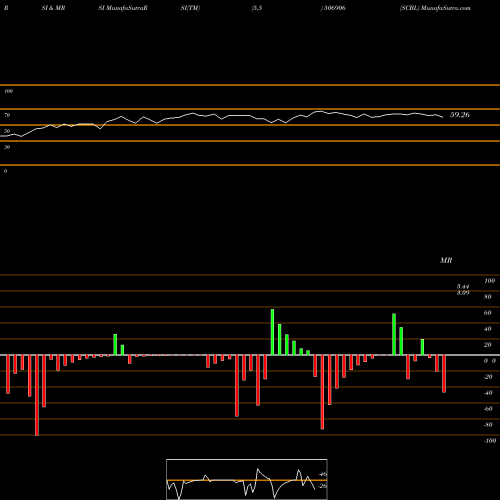Click the MunafaSutra.com header text

pyautogui.click(x=446, y=8)
